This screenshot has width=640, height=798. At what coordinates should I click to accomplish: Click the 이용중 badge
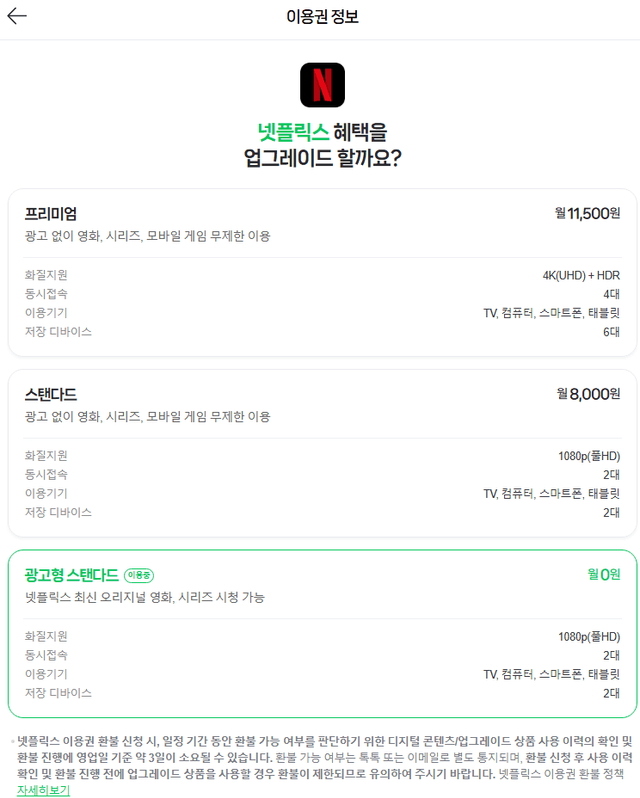pyautogui.click(x=139, y=575)
